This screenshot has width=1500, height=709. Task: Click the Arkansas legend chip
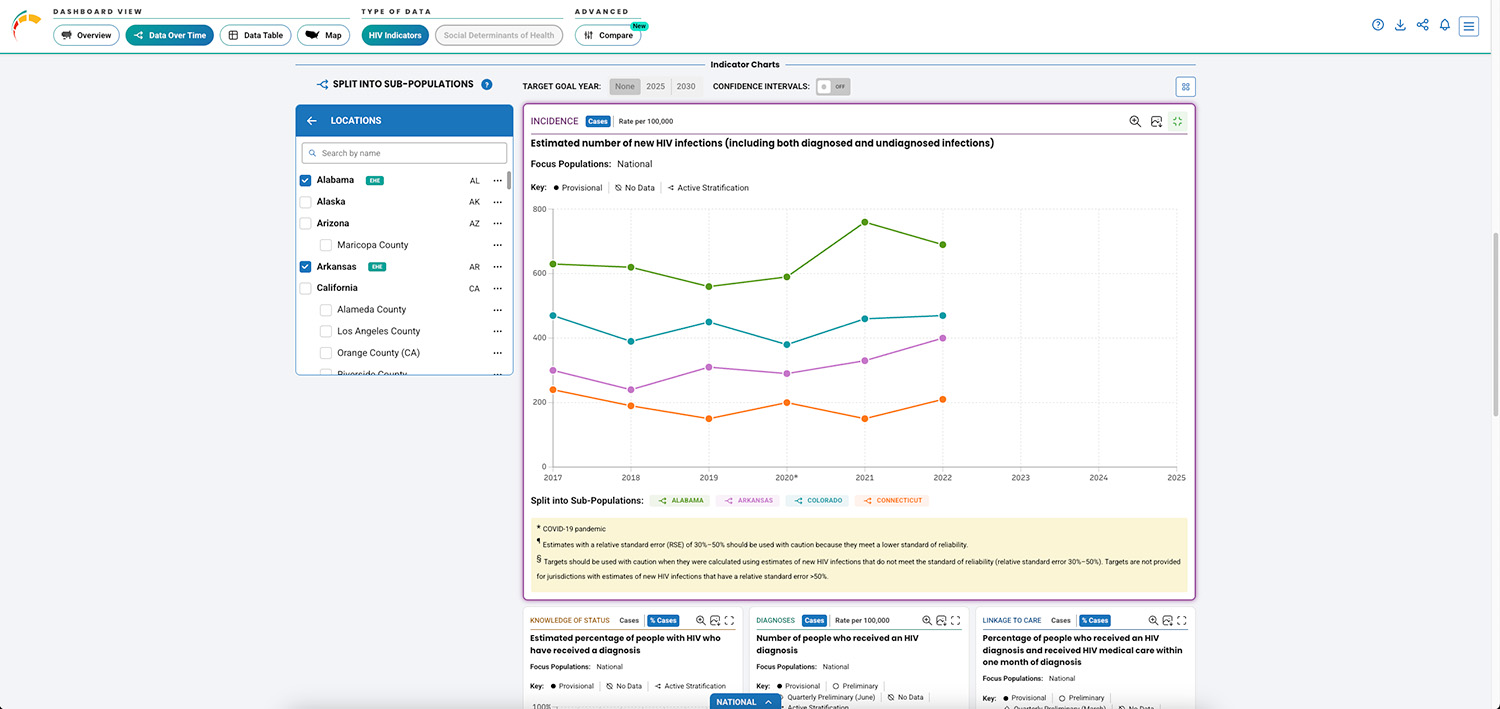click(x=748, y=501)
